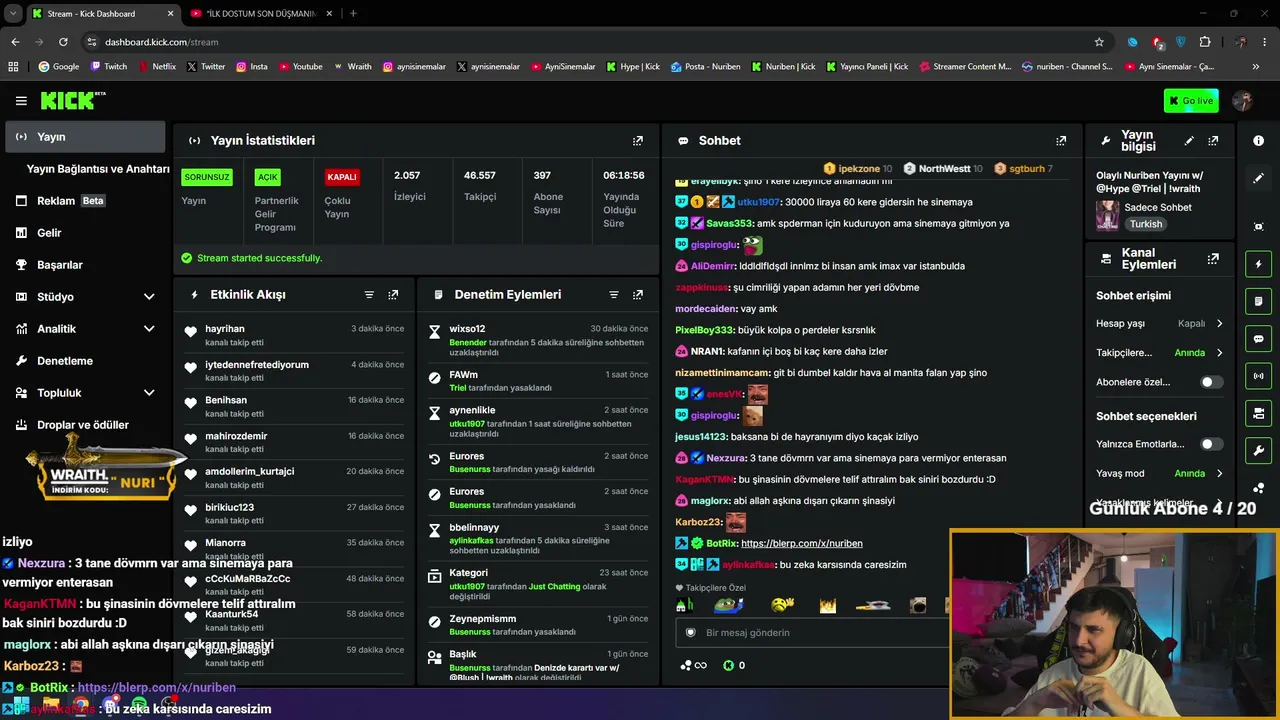This screenshot has width=1280, height=720.
Task: Pop out the Kanal Eylemleri panel
Action: click(x=1213, y=259)
